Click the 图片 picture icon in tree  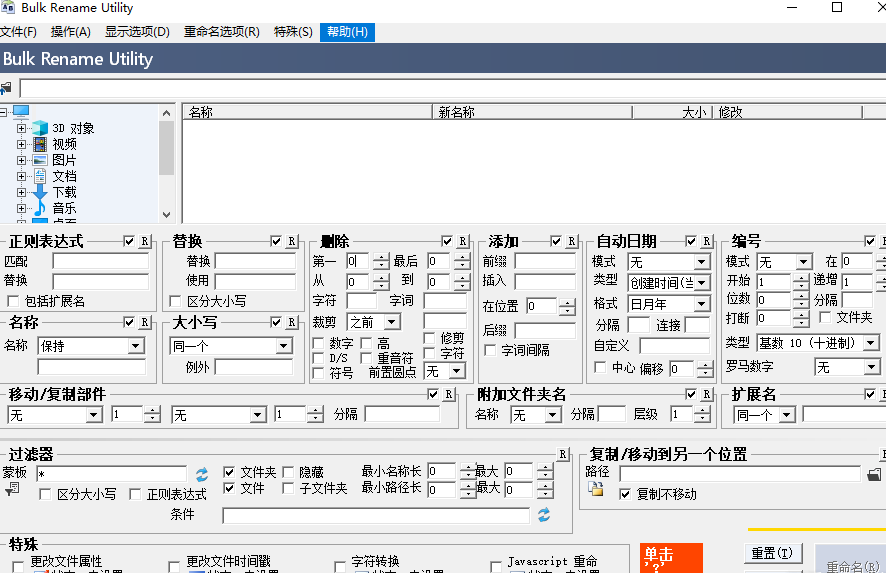click(40, 160)
